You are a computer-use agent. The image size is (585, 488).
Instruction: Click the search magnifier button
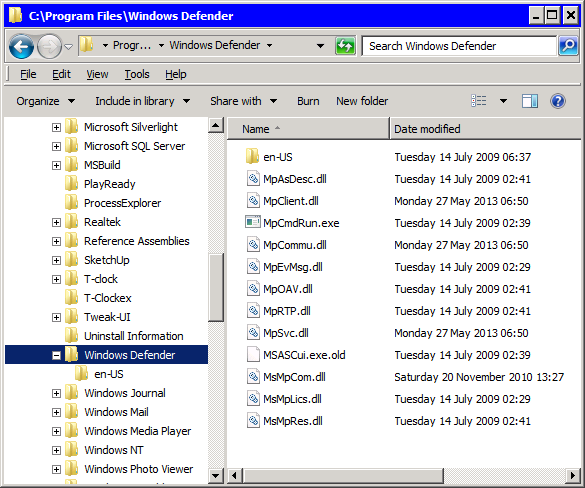pos(568,46)
